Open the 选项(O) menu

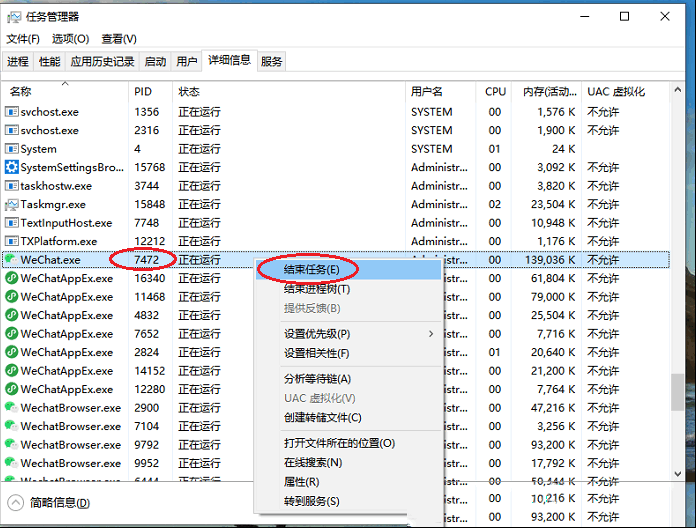point(71,39)
